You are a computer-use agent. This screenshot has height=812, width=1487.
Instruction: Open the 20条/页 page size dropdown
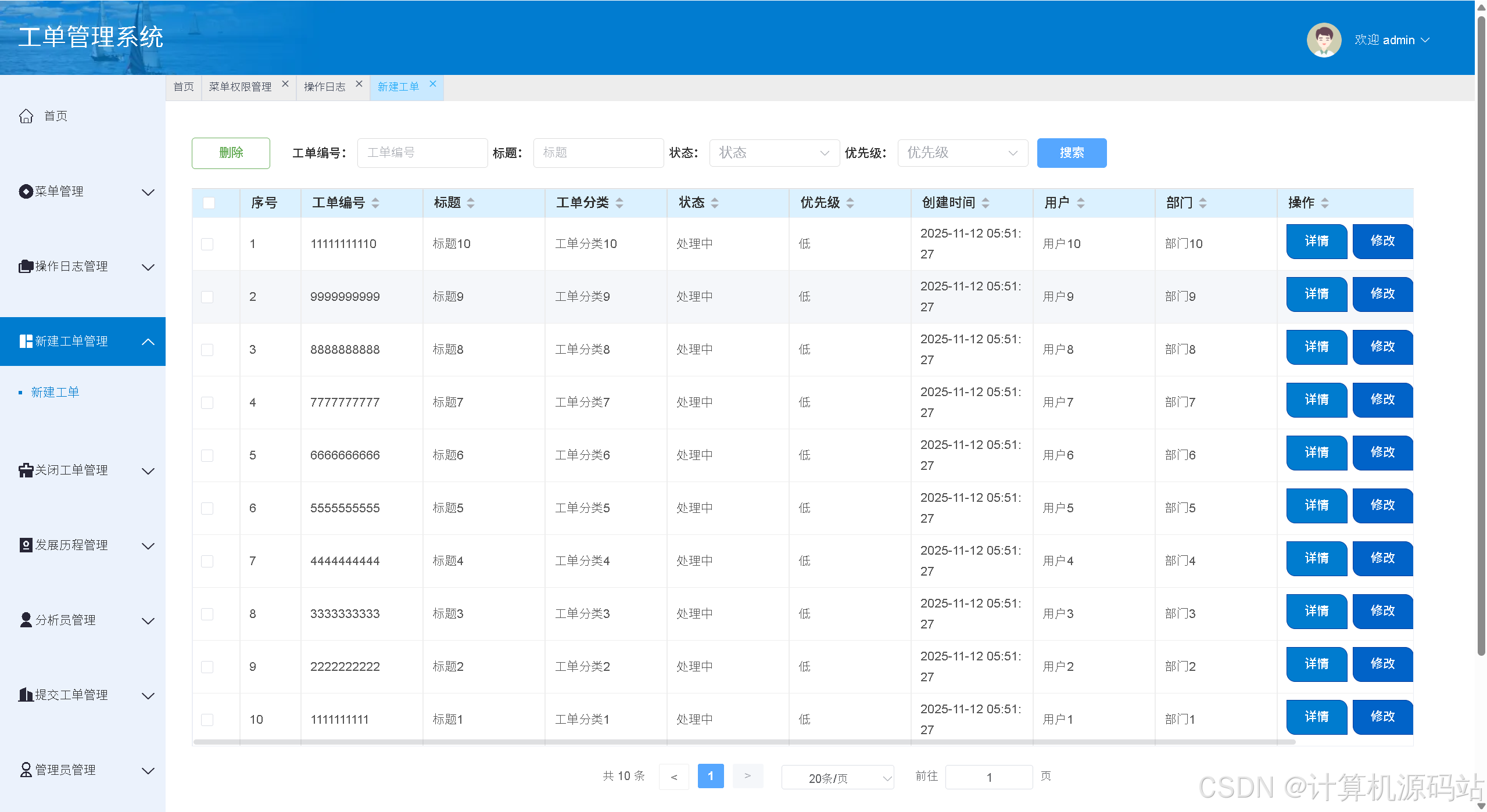pos(837,777)
